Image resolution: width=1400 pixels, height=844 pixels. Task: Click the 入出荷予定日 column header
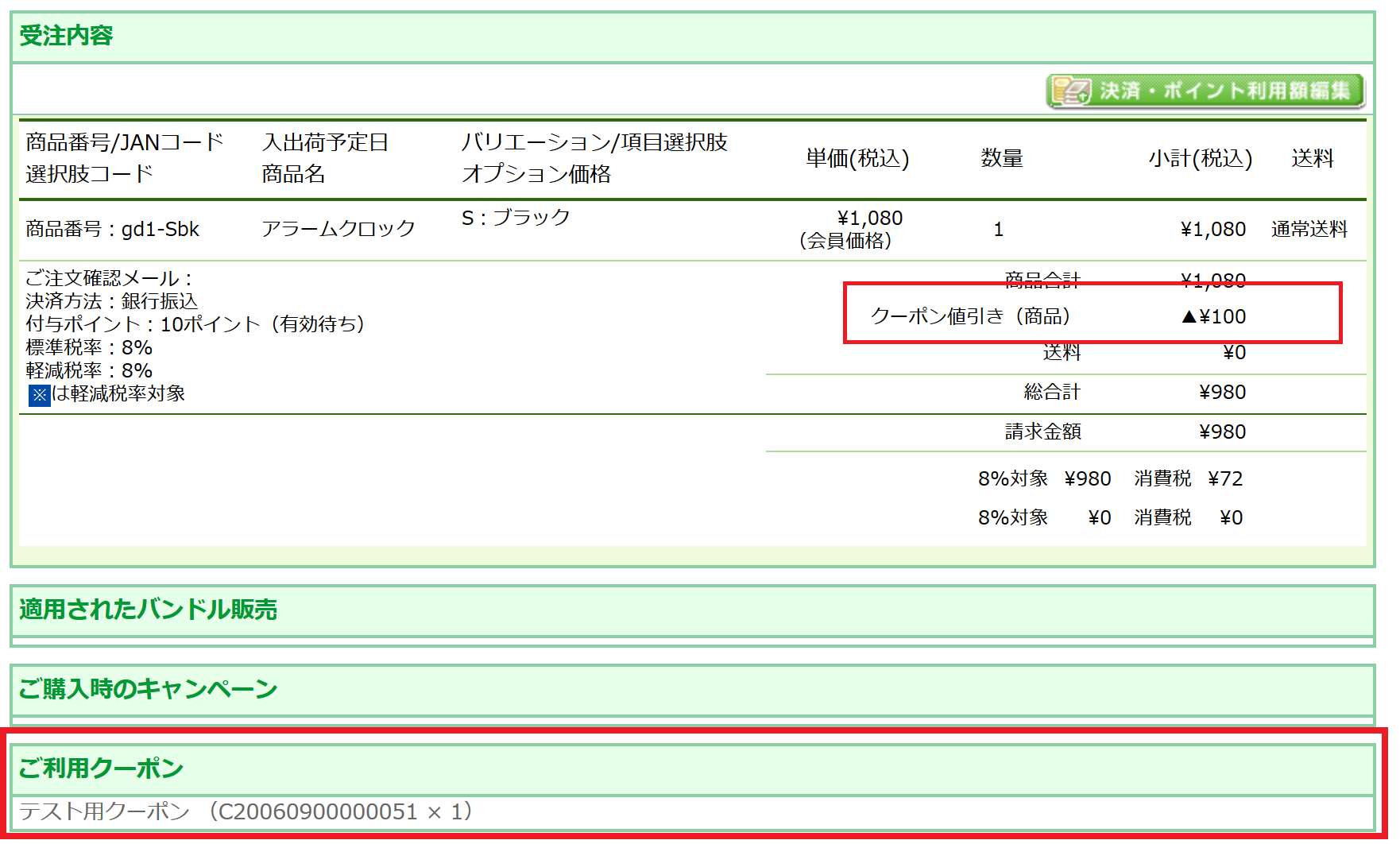click(x=325, y=142)
